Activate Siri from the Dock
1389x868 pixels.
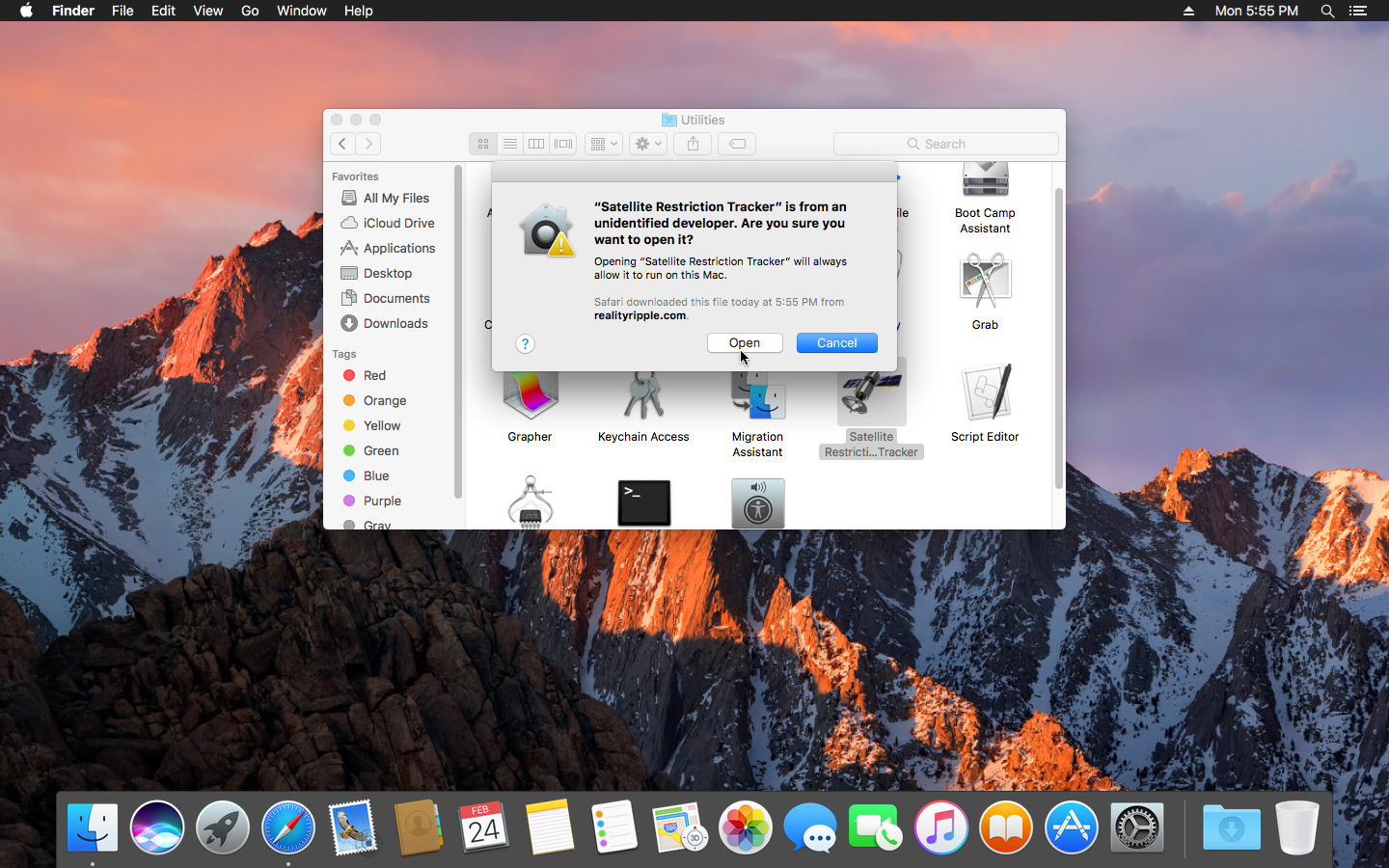click(156, 827)
